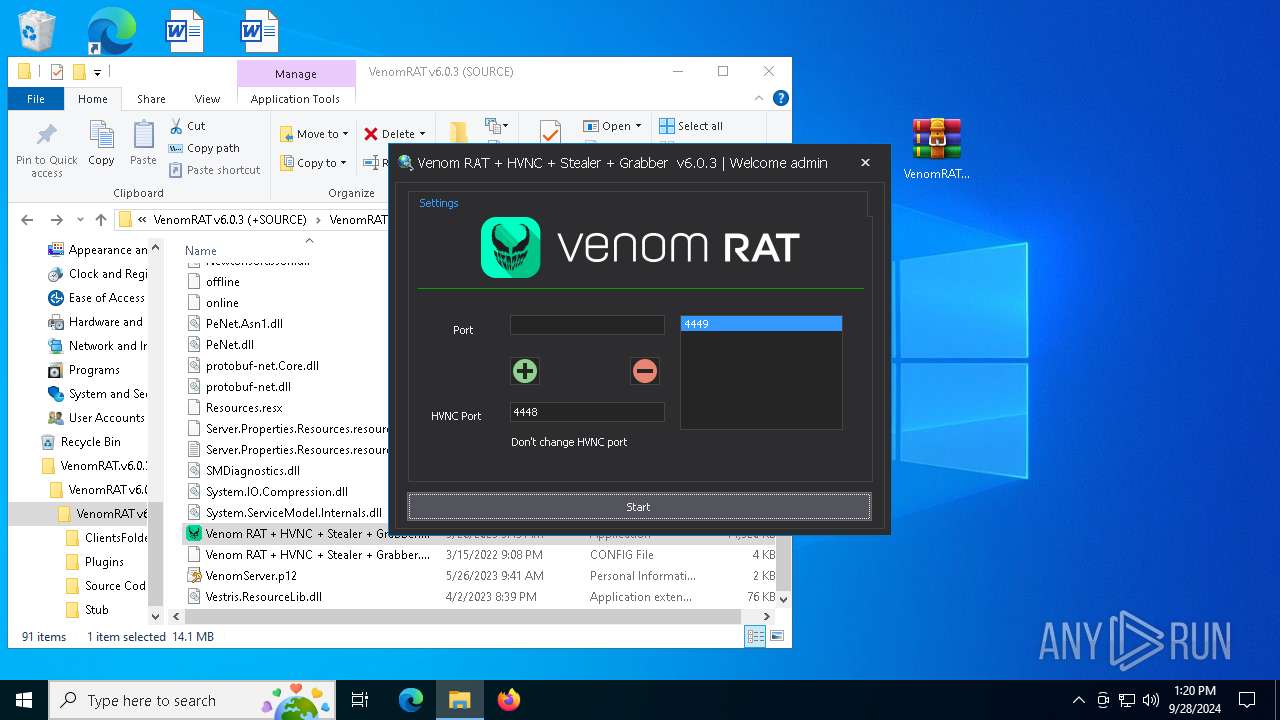Image resolution: width=1280 pixels, height=720 pixels.
Task: Click the Windows Start button
Action: click(24, 700)
